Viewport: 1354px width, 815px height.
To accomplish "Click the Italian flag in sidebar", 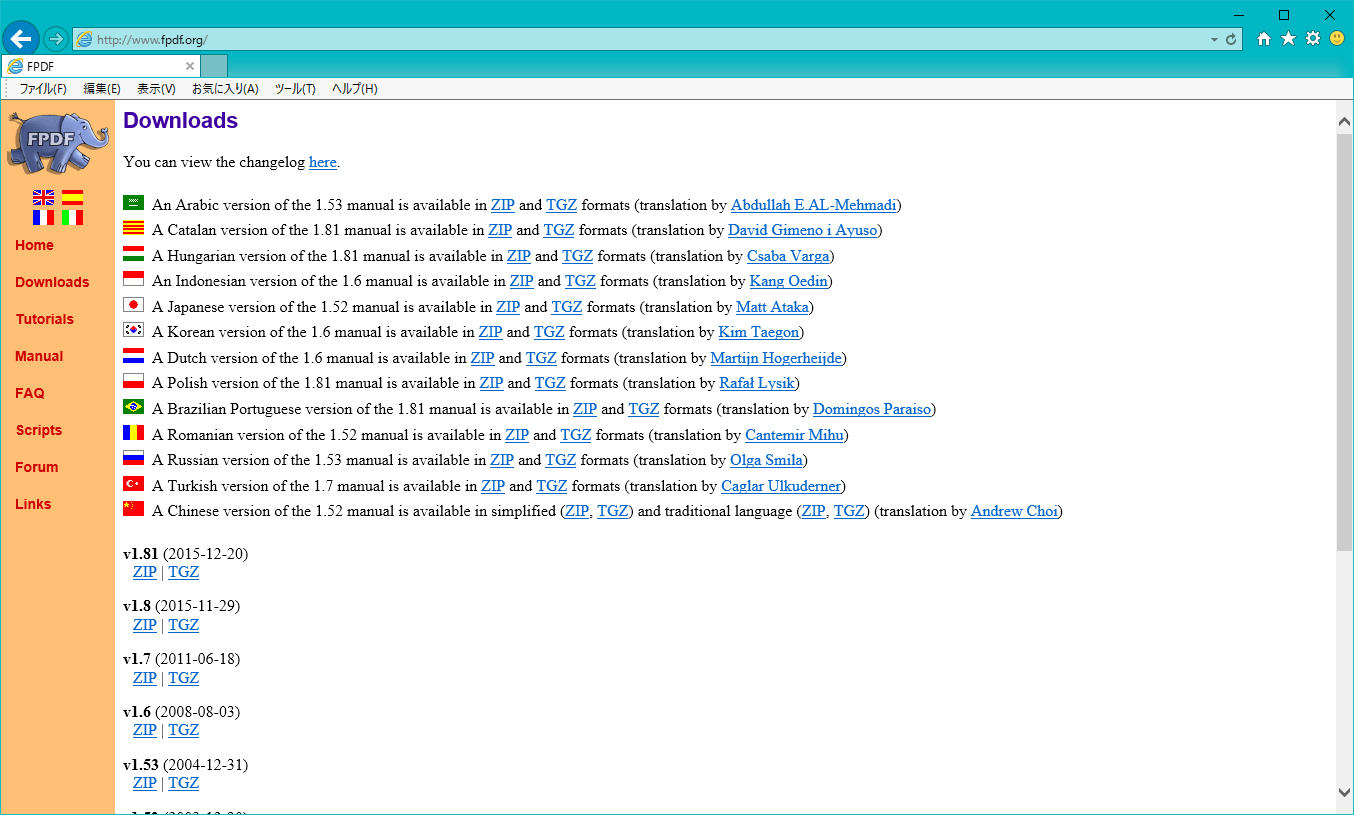I will [72, 217].
